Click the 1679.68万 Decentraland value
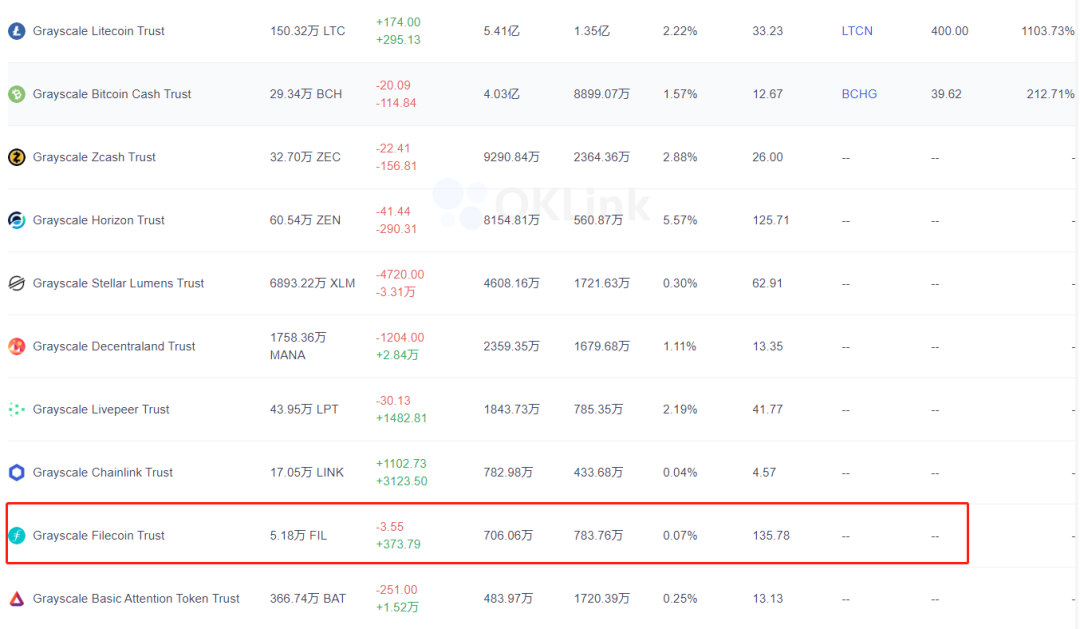 point(601,347)
